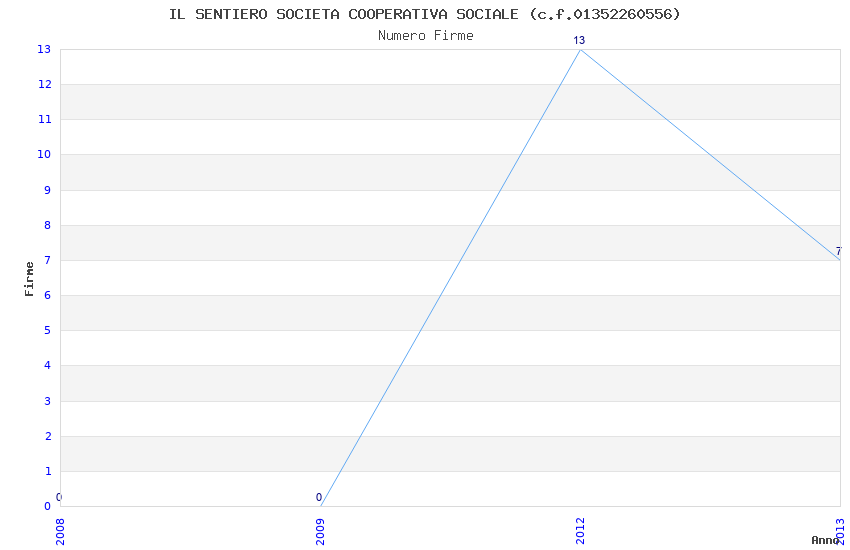Click y-axis tick value 9

tap(48, 190)
